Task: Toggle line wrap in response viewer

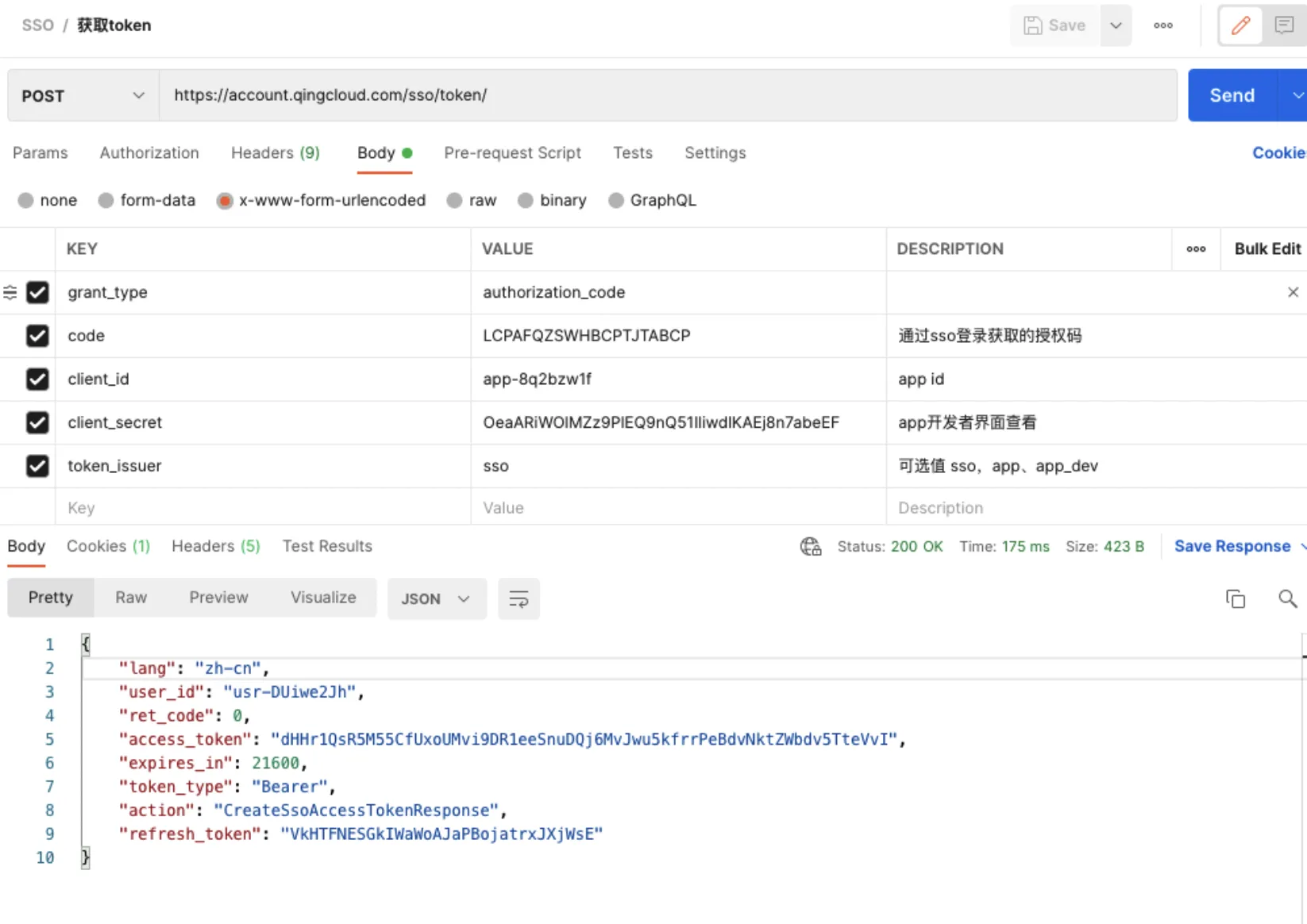Action: 519,599
